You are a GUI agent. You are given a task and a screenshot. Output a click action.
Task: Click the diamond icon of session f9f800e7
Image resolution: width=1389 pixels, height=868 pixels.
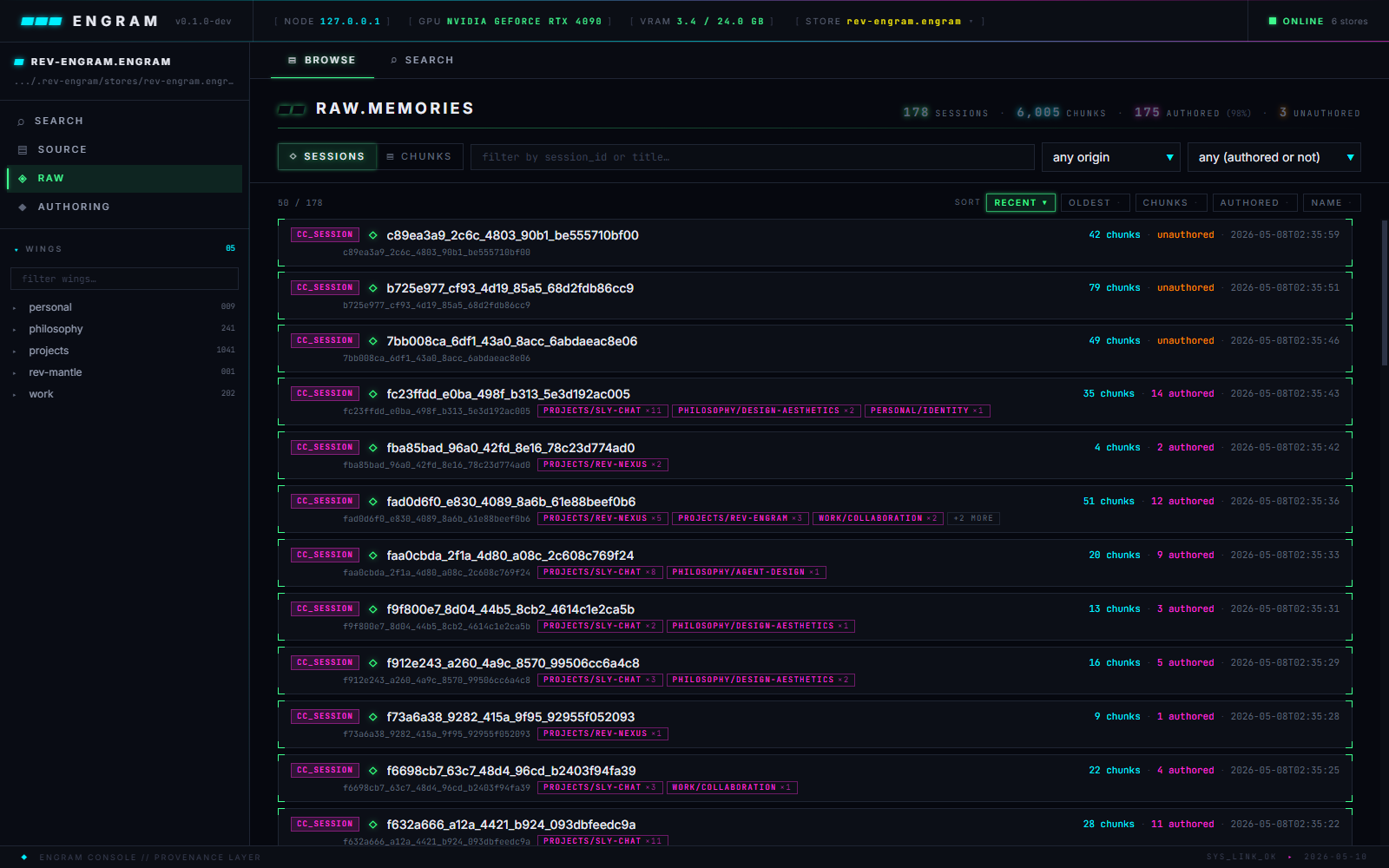click(x=373, y=609)
